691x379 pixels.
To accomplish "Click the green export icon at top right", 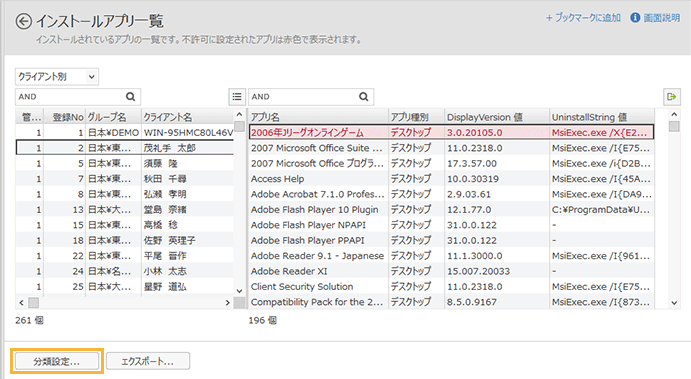I will pos(672,97).
